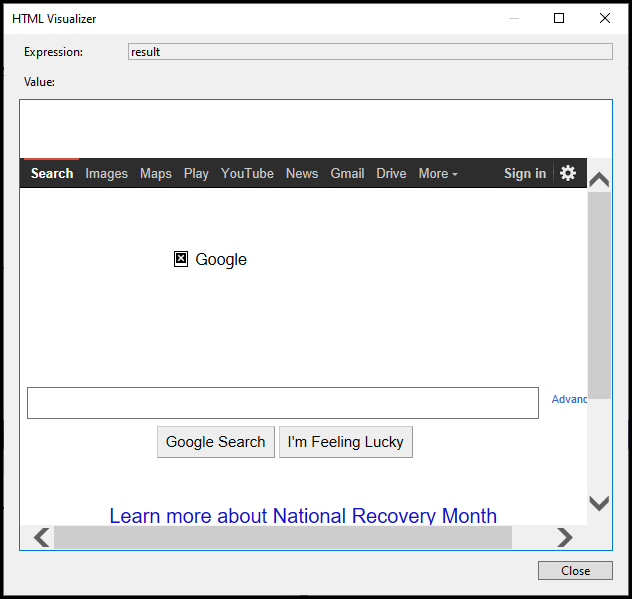Click the broken Google logo image icon
Viewport: 632px width, 599px height.
point(181,259)
